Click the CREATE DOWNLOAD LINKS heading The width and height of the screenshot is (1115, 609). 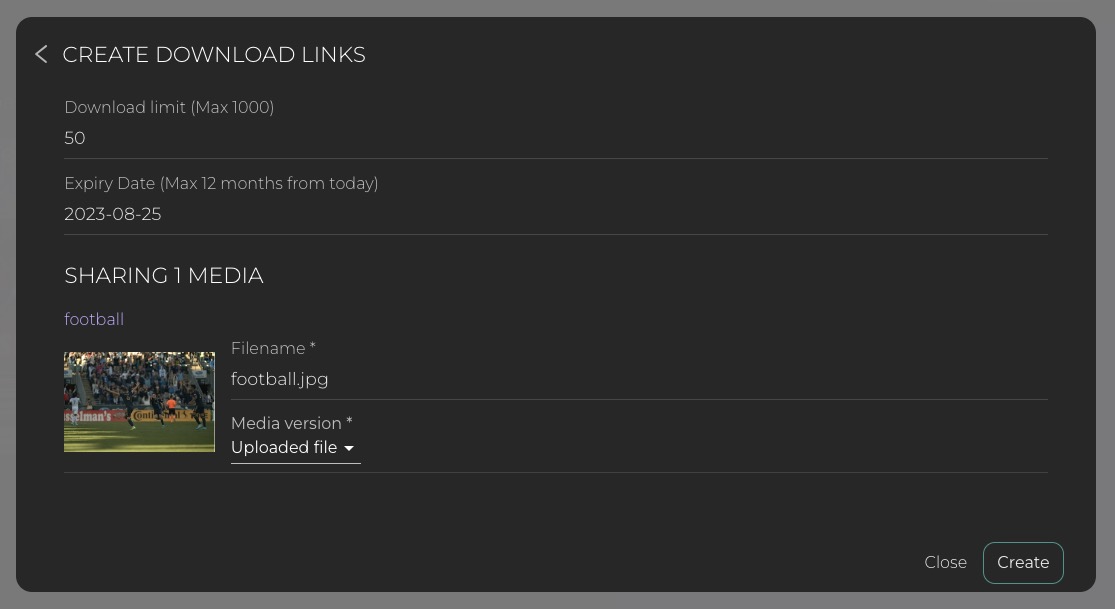pos(214,54)
